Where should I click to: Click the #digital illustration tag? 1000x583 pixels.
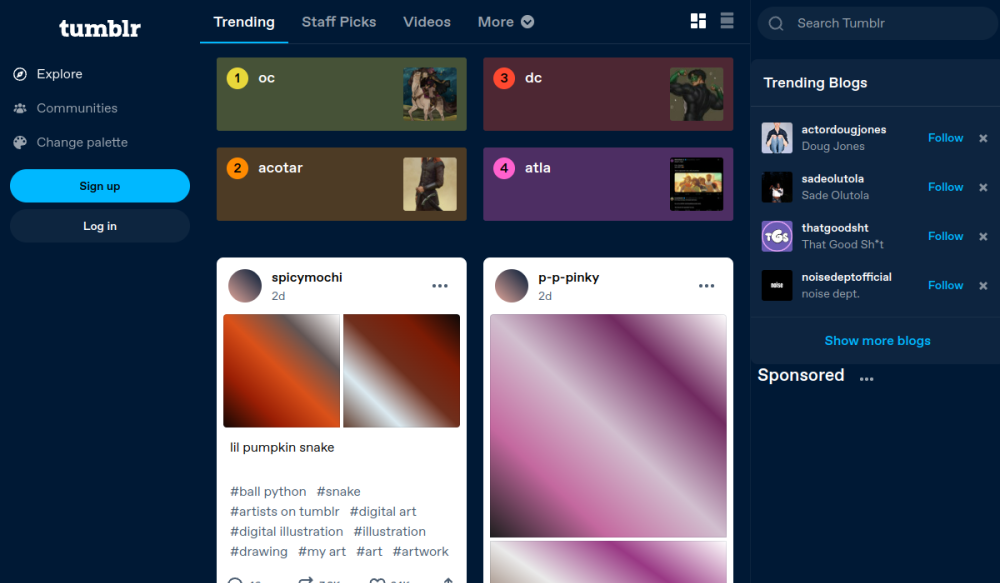[x=286, y=531]
